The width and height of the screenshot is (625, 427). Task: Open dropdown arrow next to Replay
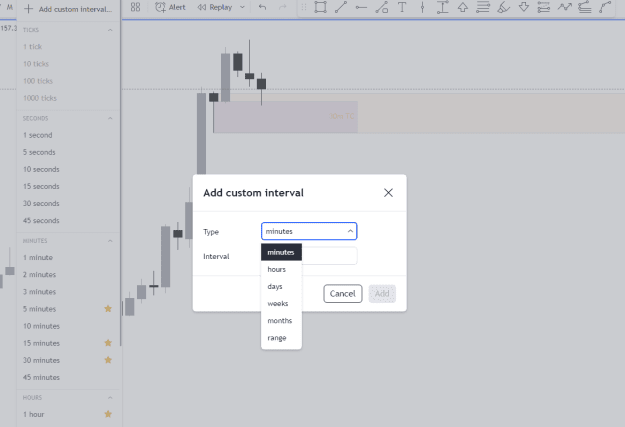click(242, 7)
